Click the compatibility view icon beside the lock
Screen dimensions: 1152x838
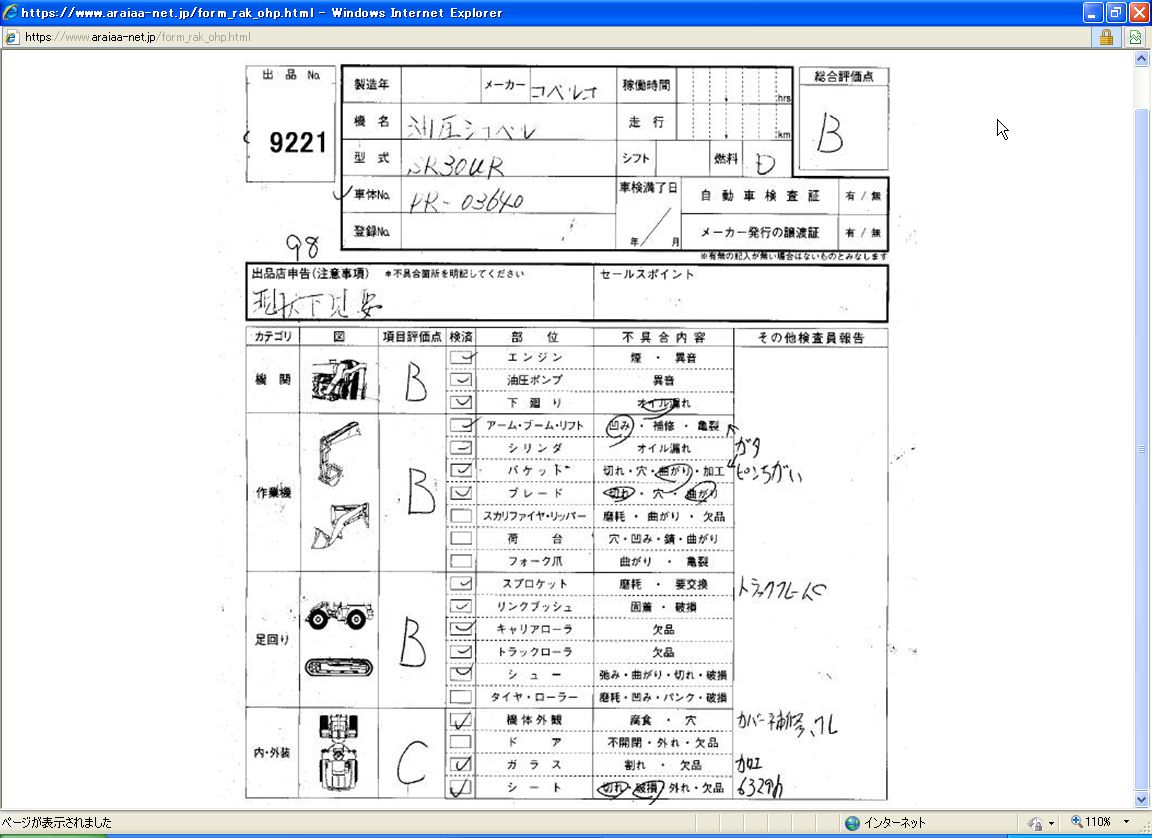(1135, 37)
